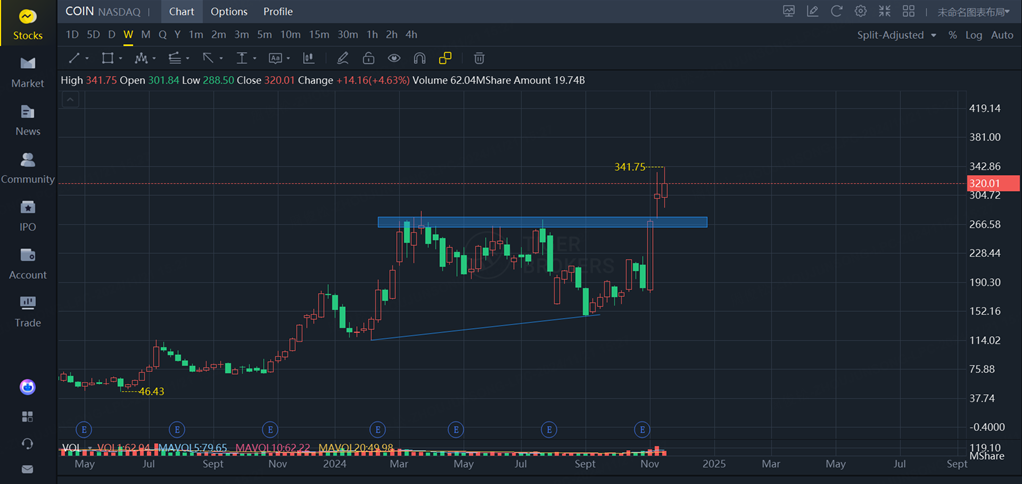Select the price range measure tool

tap(241, 59)
